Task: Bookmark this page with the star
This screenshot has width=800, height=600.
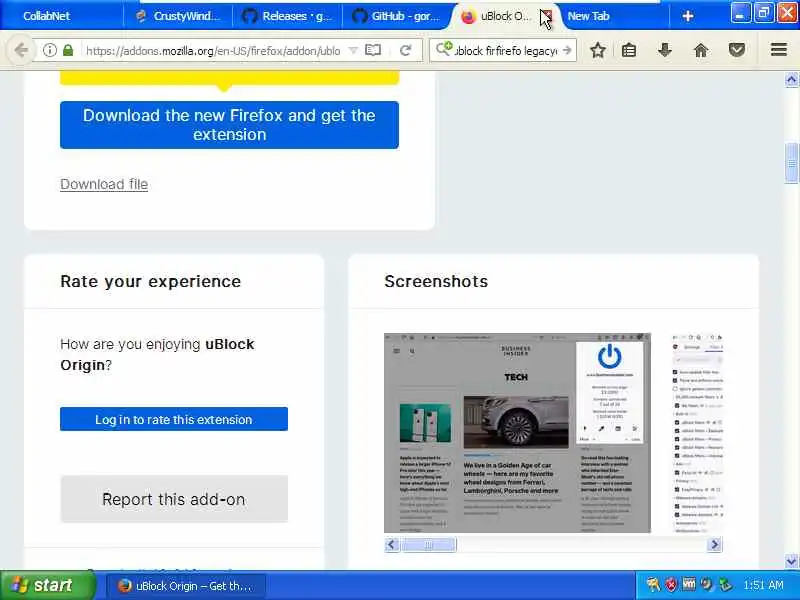Action: [x=597, y=50]
